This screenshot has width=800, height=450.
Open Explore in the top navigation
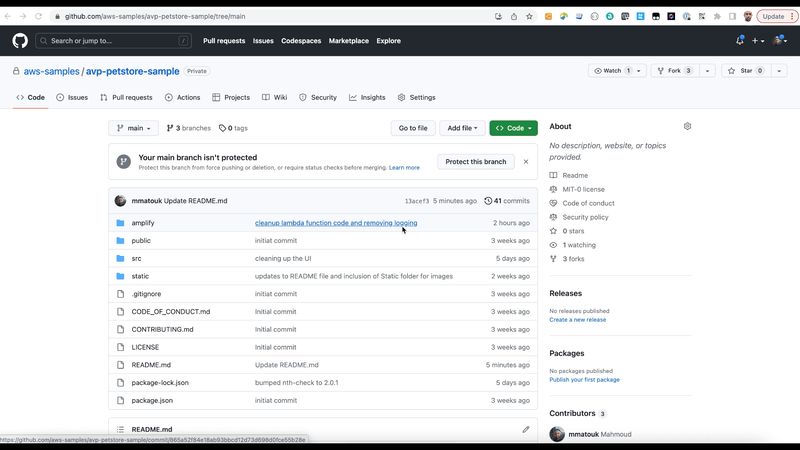pos(388,41)
